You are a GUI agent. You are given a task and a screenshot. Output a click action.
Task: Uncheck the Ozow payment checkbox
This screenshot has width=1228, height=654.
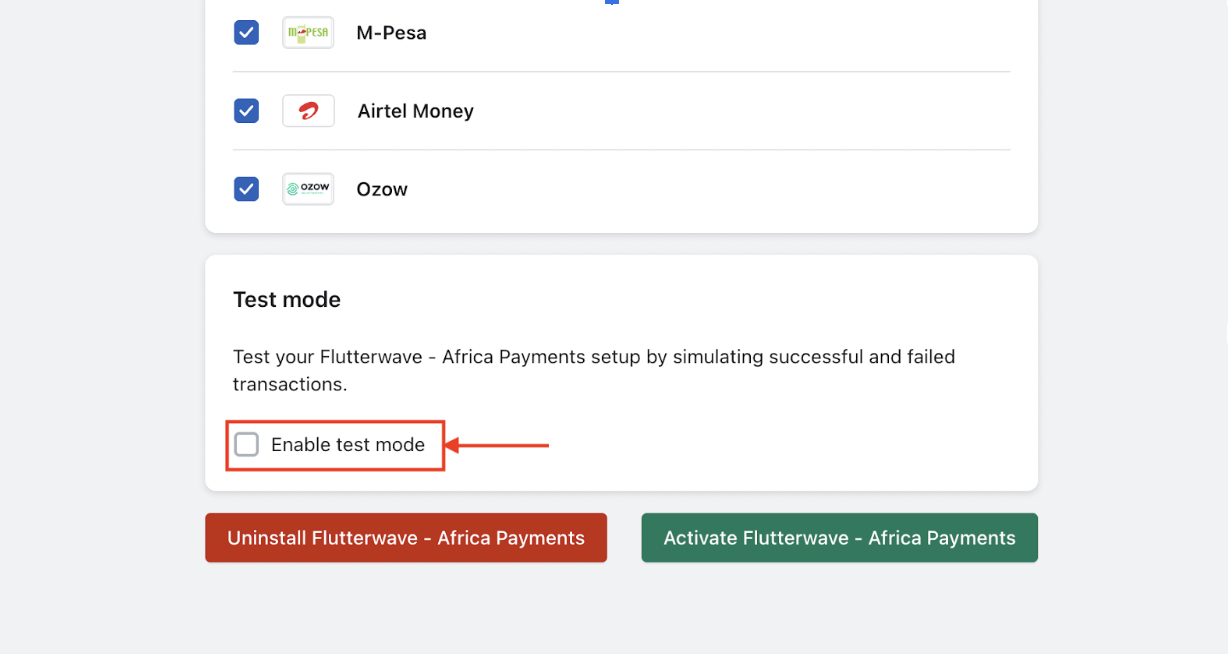(x=246, y=189)
